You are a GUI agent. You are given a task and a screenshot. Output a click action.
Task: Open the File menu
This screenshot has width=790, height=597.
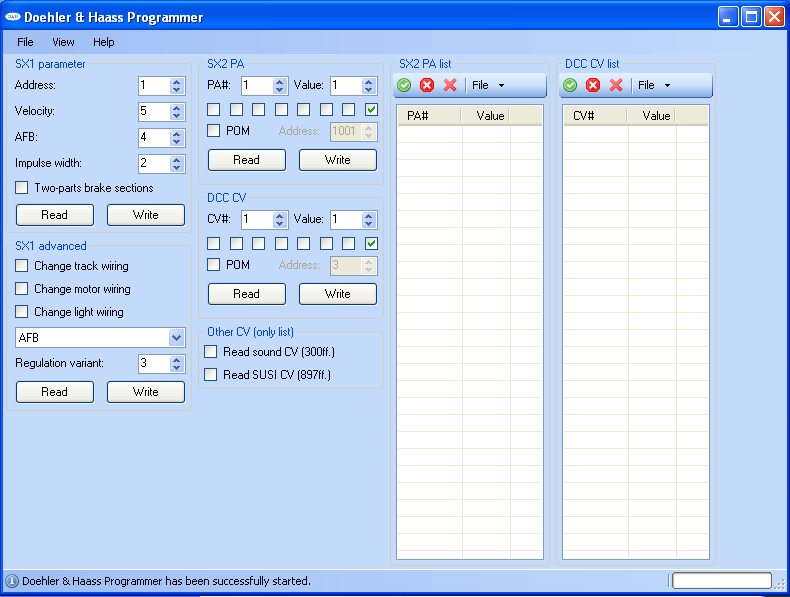(25, 42)
